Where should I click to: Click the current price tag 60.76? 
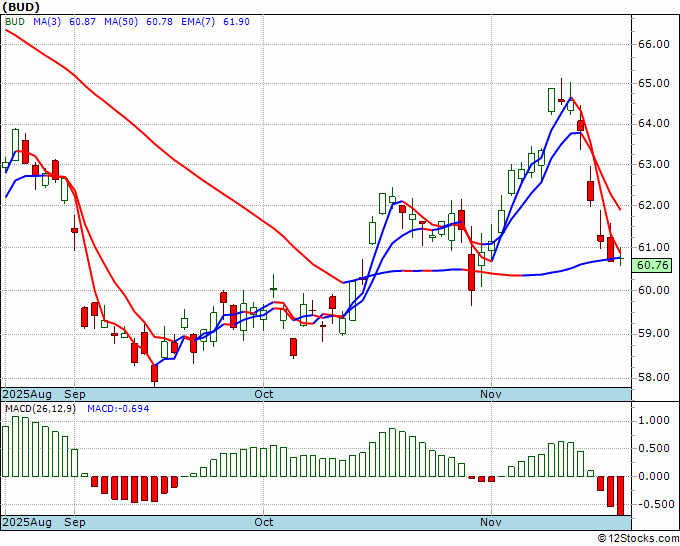point(652,265)
